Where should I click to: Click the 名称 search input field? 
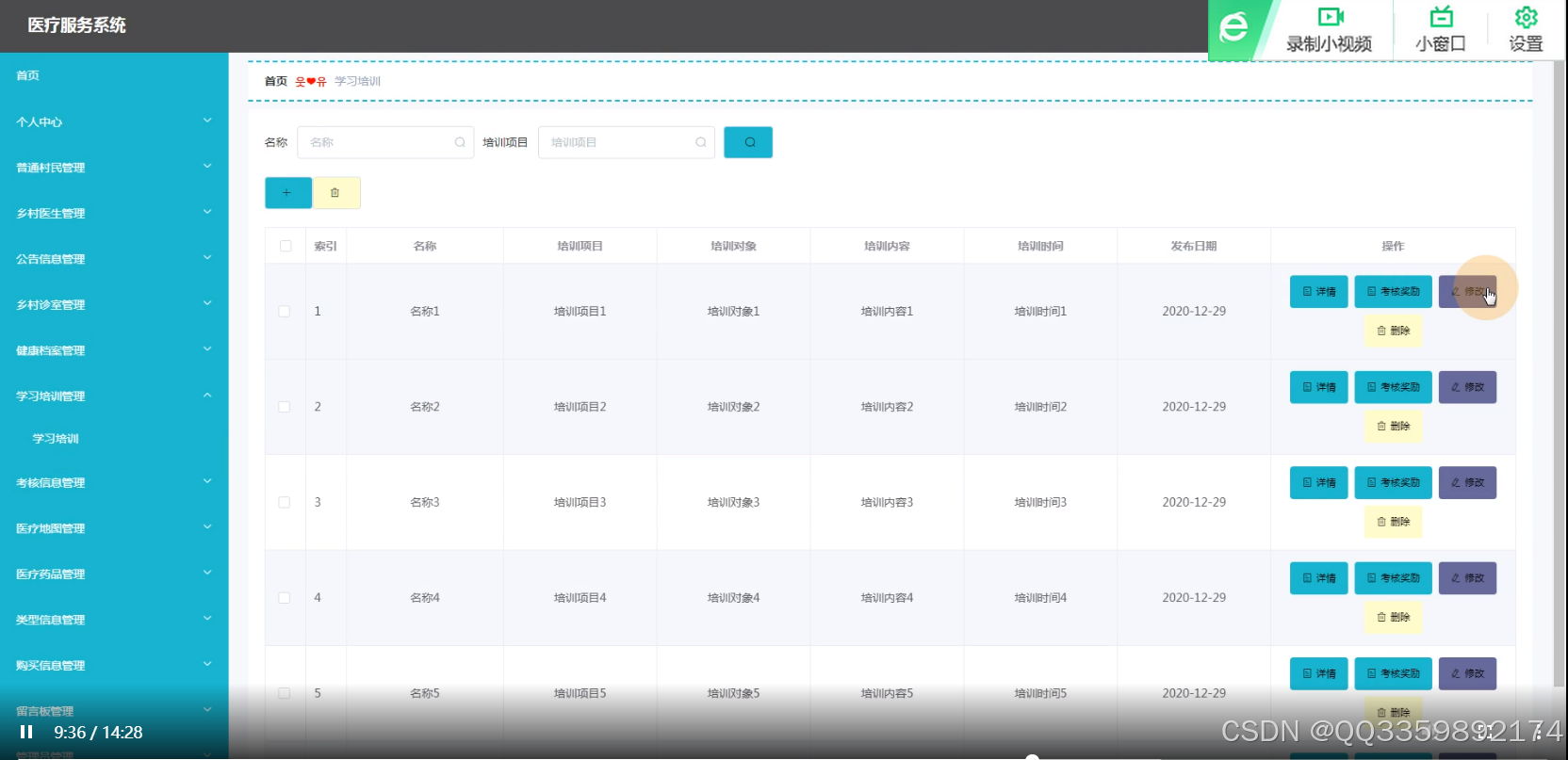[385, 142]
